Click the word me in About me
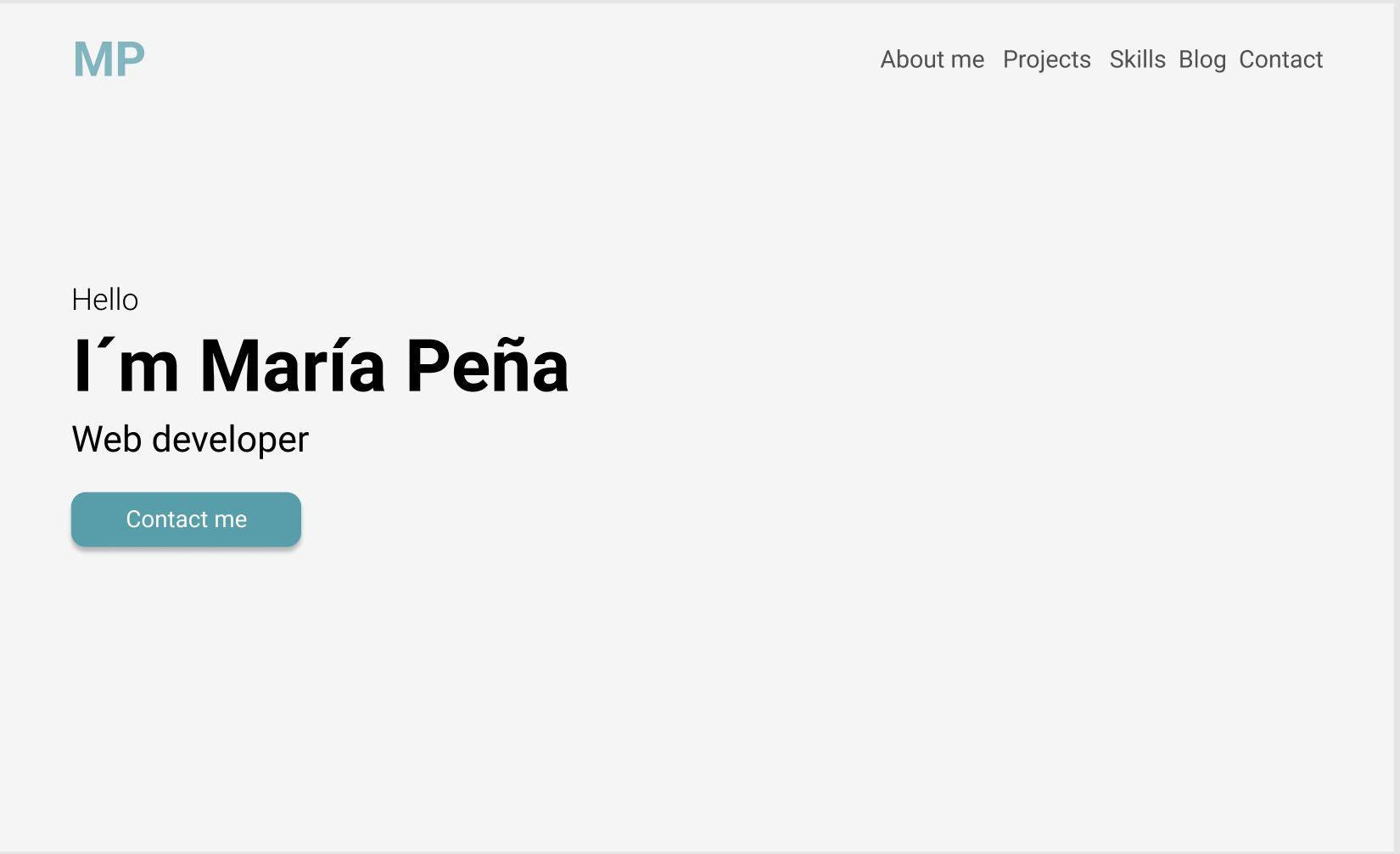 967,60
